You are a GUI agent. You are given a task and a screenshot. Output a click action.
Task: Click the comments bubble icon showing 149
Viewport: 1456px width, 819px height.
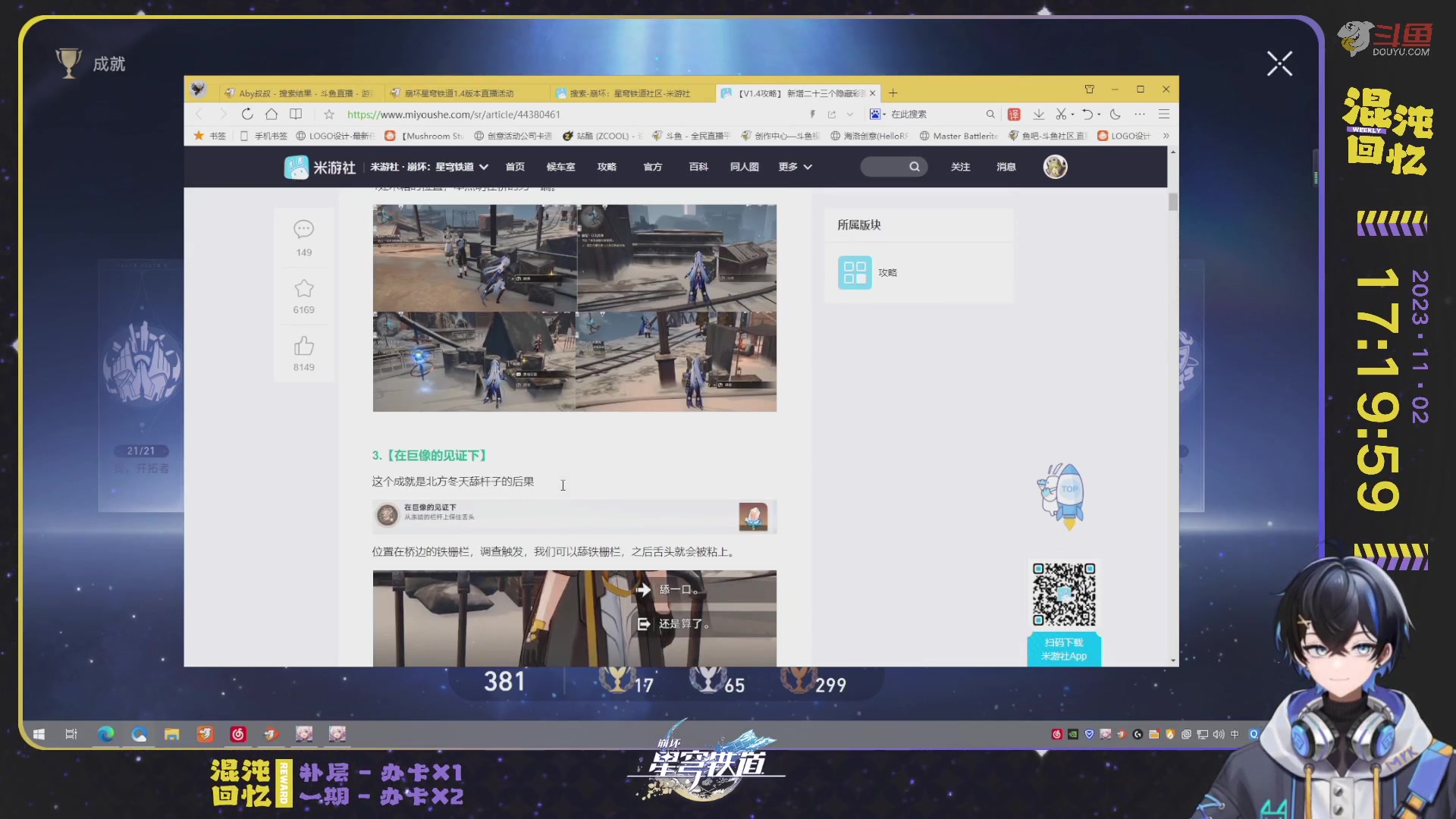(x=304, y=229)
